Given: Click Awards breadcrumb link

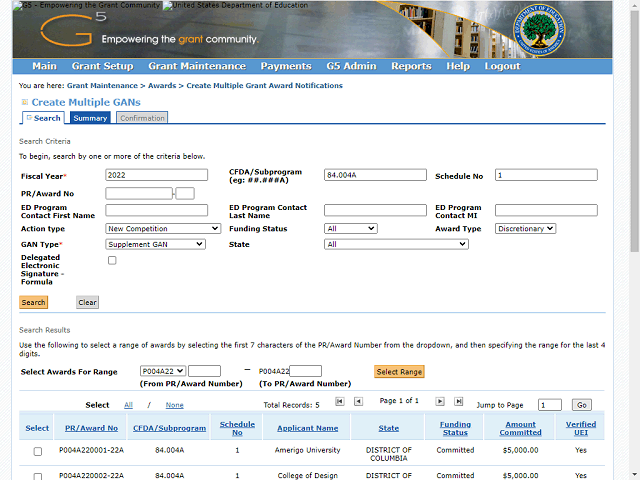Looking at the screenshot, I should coord(162,86).
